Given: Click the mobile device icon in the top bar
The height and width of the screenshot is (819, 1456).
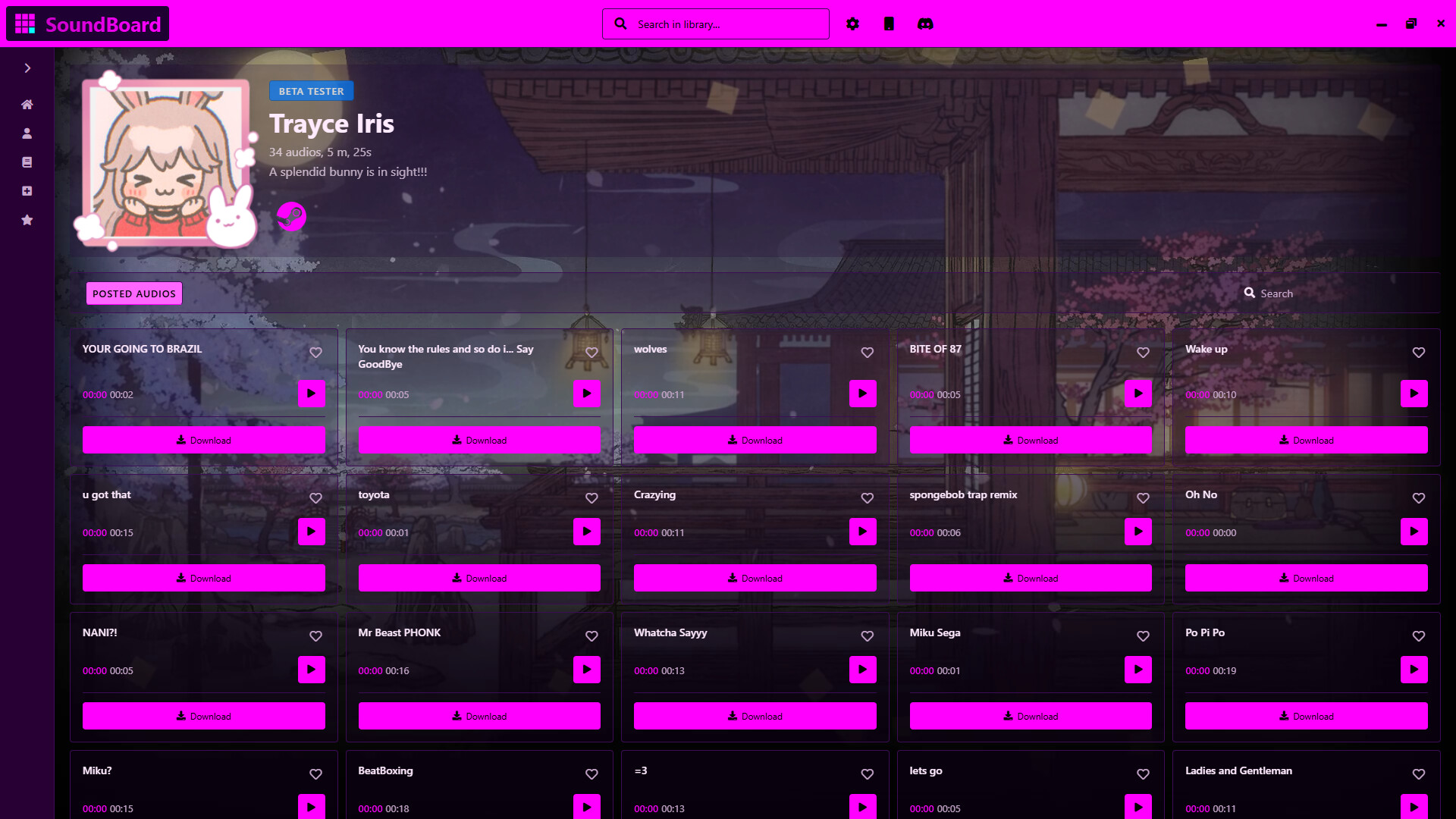Looking at the screenshot, I should (x=888, y=24).
